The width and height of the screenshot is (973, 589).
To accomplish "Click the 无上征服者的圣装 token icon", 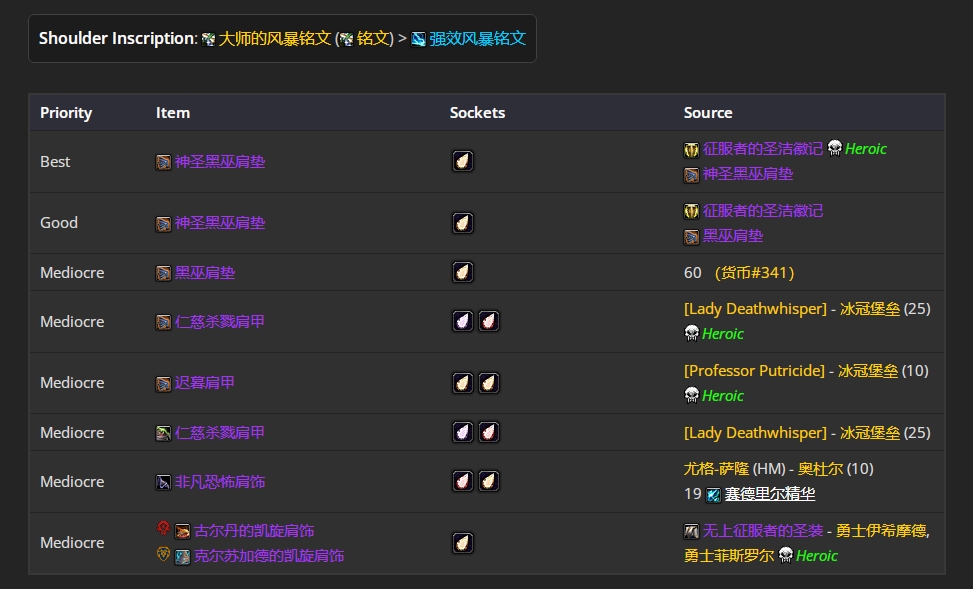I will (x=692, y=531).
